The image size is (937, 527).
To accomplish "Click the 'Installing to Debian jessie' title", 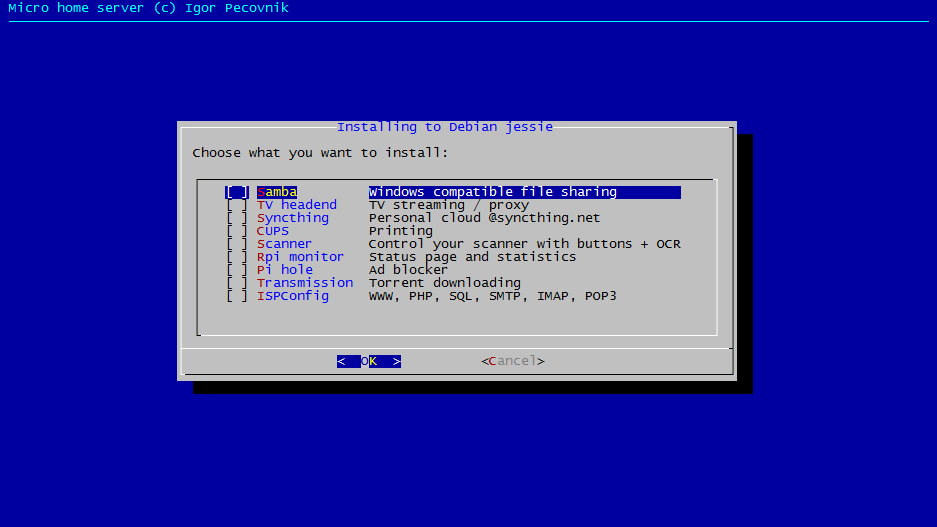I will point(445,127).
